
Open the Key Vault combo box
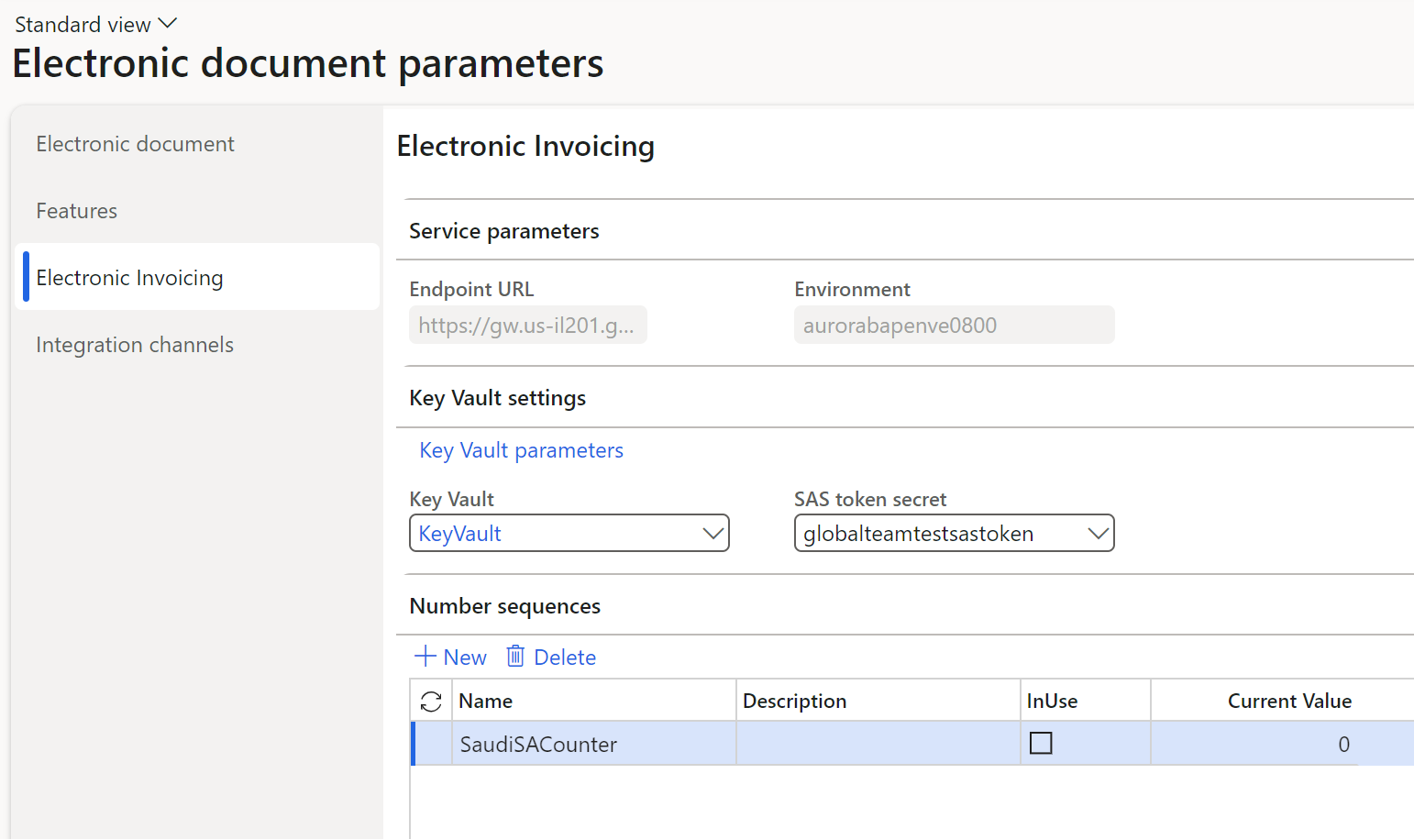tap(569, 533)
